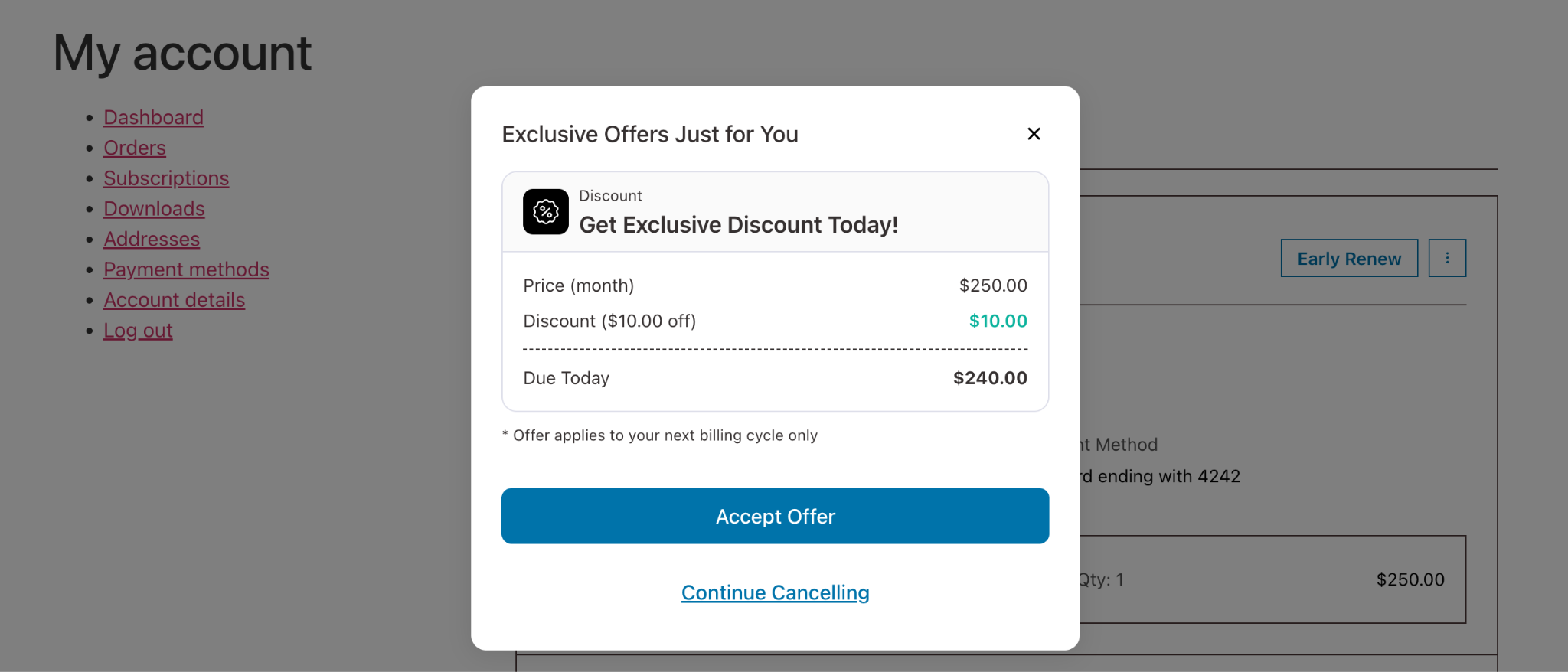Go to Payment methods page
Image resolution: width=1568 pixels, height=672 pixels.
click(186, 269)
